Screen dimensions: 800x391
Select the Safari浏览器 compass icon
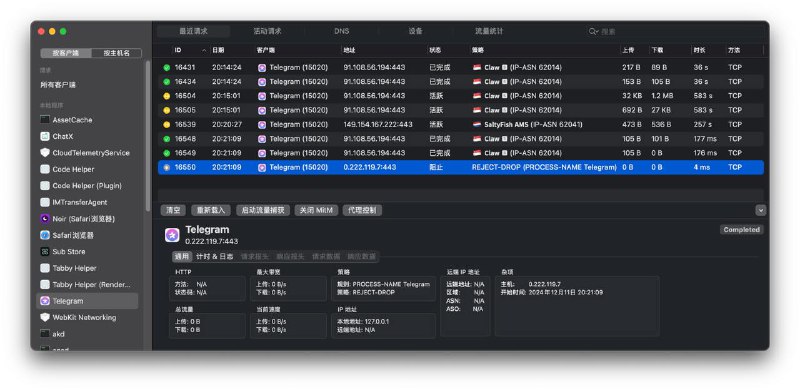pos(44,235)
